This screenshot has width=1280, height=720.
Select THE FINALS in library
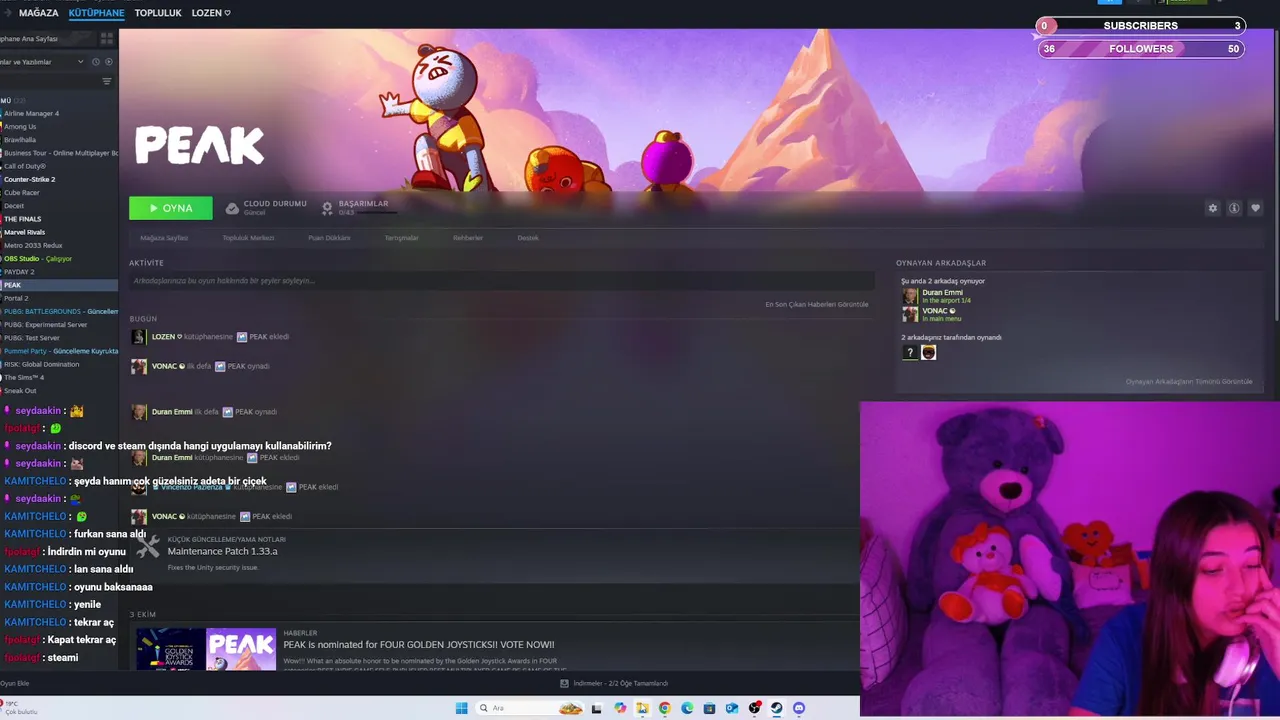tap(22, 219)
